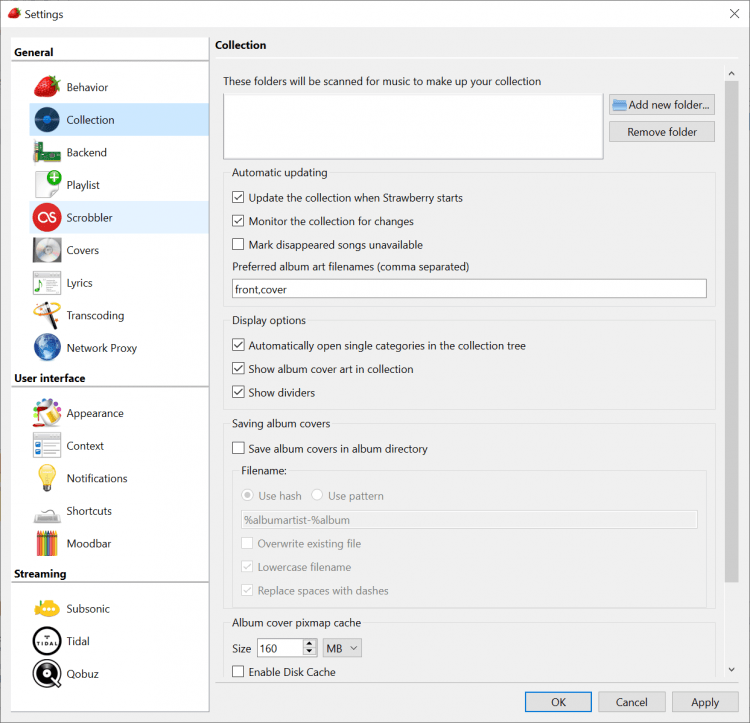750x723 pixels.
Task: Click the Add new folder button
Action: coord(661,105)
